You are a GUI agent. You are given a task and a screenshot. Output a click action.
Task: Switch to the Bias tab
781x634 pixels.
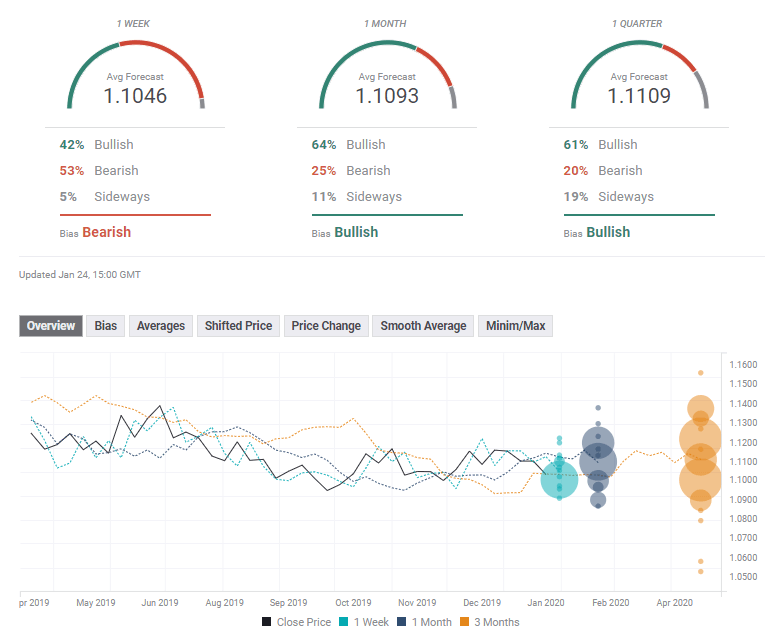pyautogui.click(x=105, y=326)
